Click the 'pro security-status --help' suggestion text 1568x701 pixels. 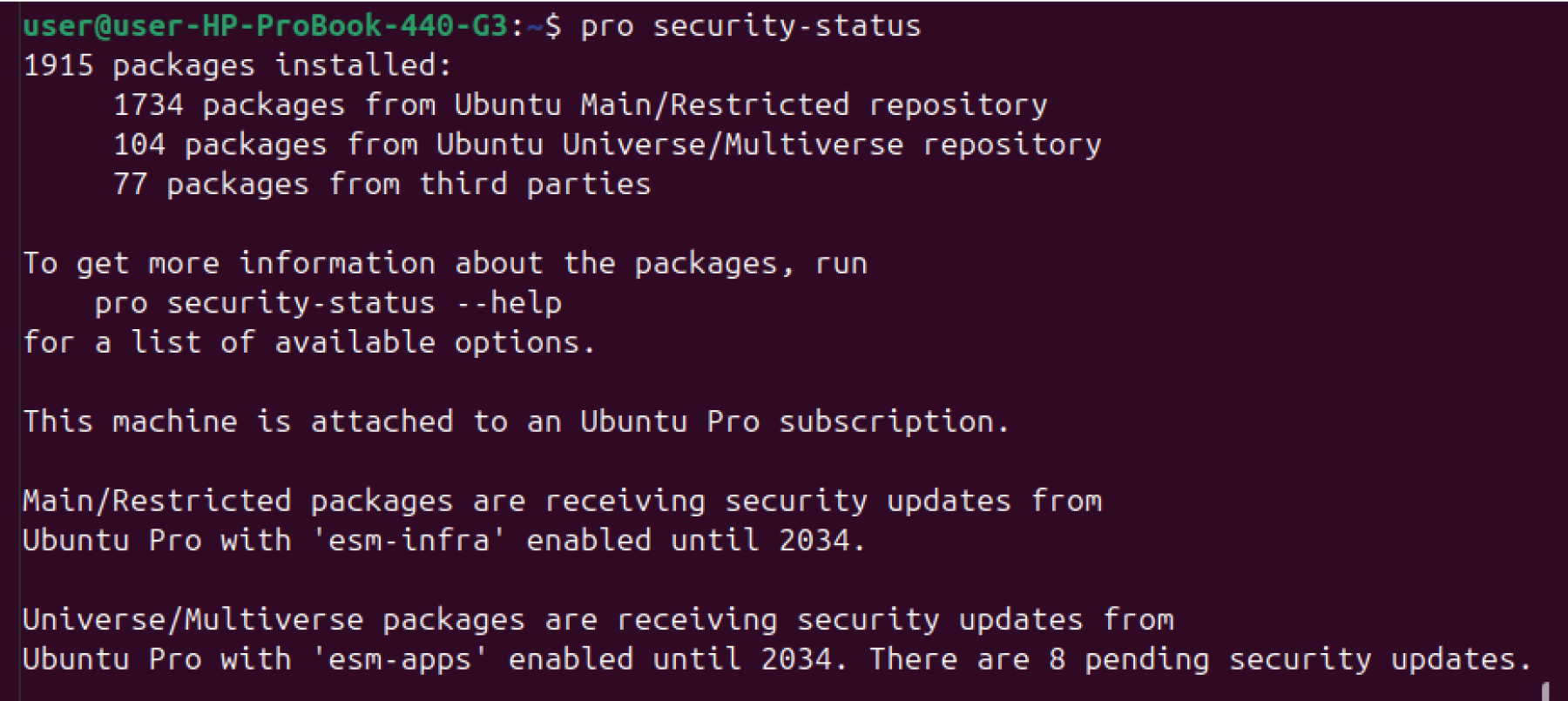pos(328,303)
